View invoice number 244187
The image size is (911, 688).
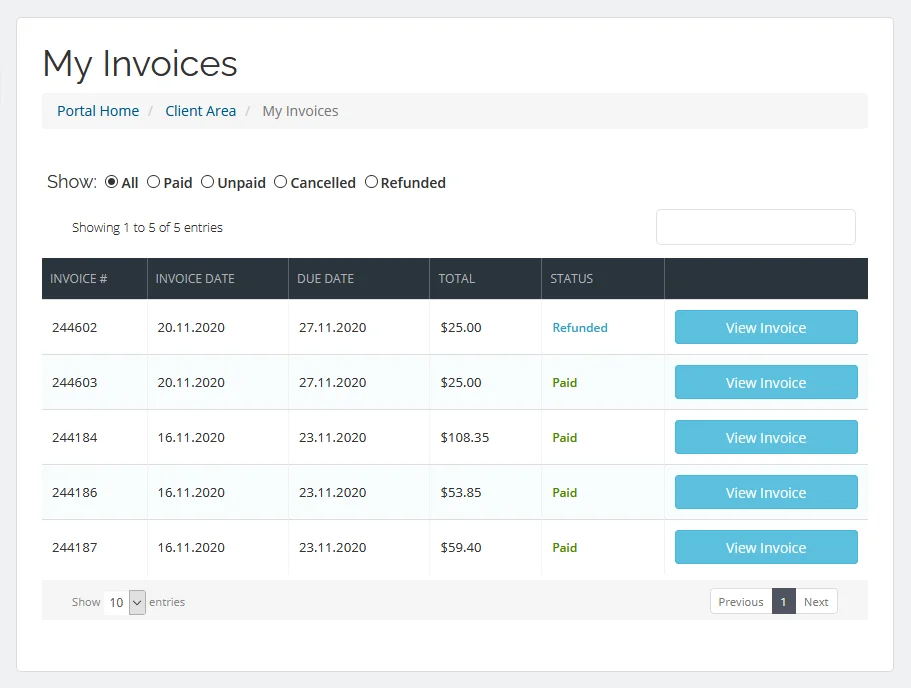(766, 547)
